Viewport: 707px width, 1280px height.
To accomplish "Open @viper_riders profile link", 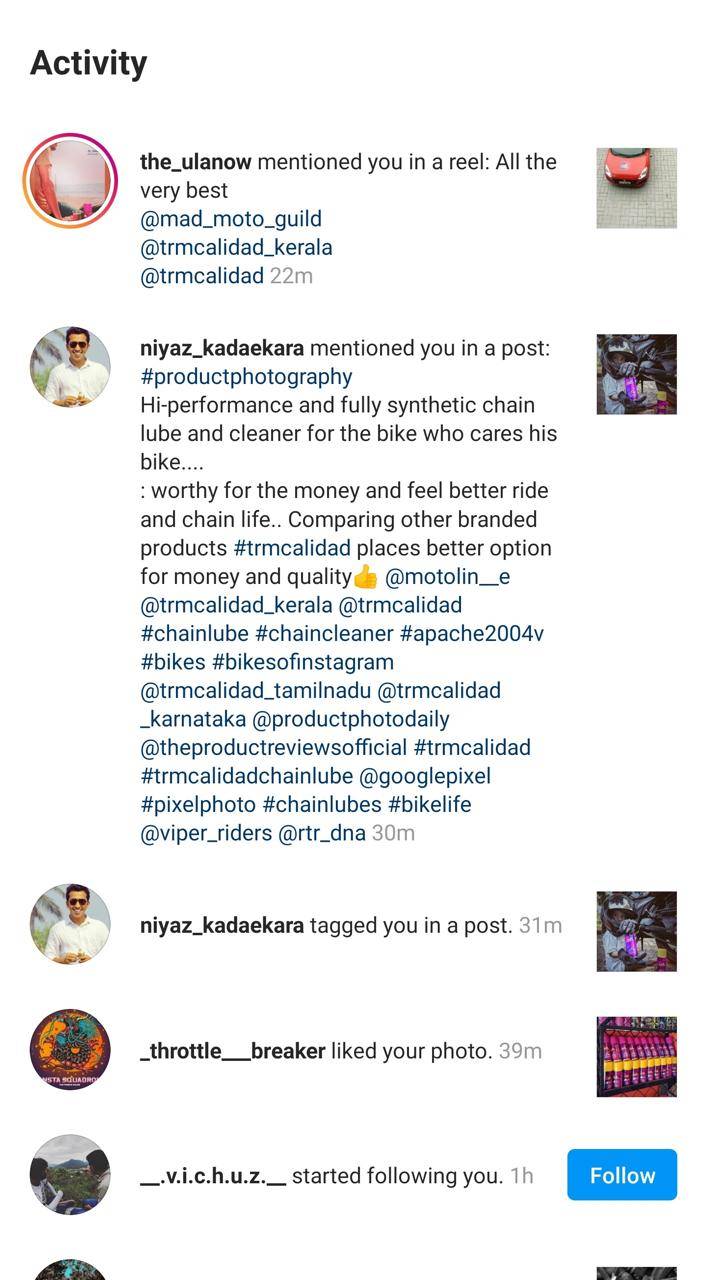I will 206,833.
